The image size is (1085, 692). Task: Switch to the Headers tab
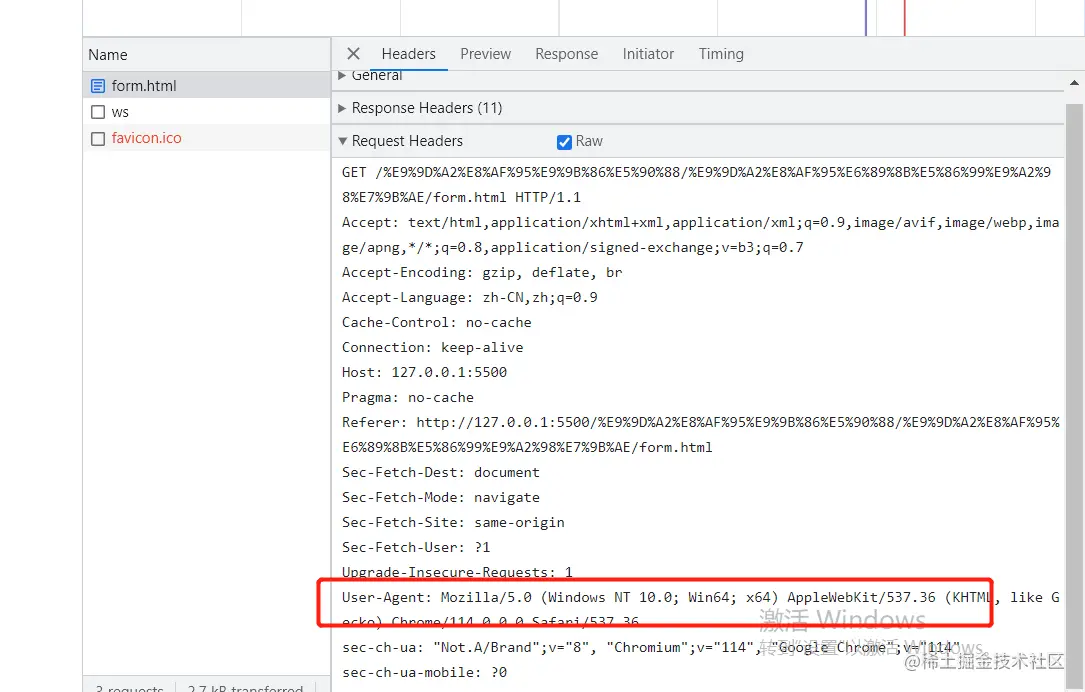click(408, 54)
